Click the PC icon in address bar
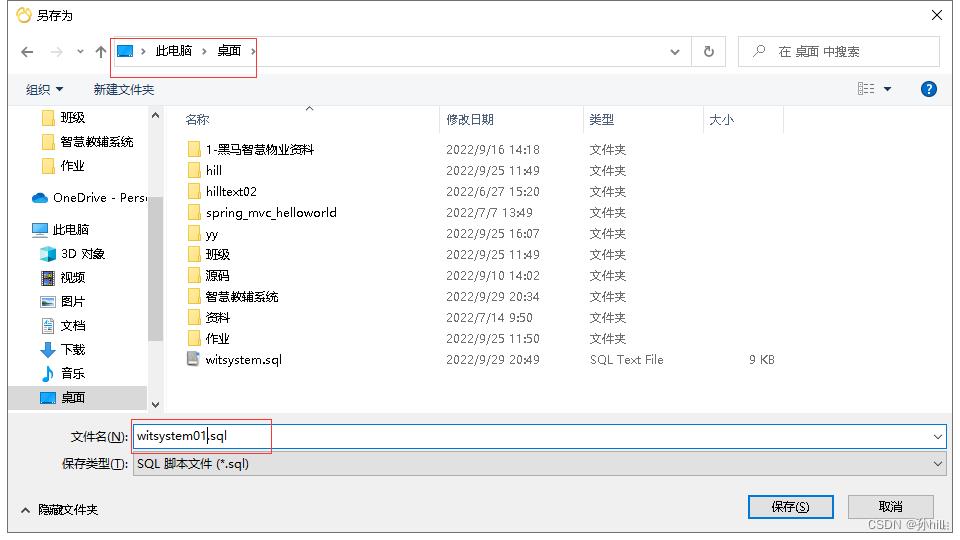Viewport: 960px width, 540px height. click(x=125, y=51)
